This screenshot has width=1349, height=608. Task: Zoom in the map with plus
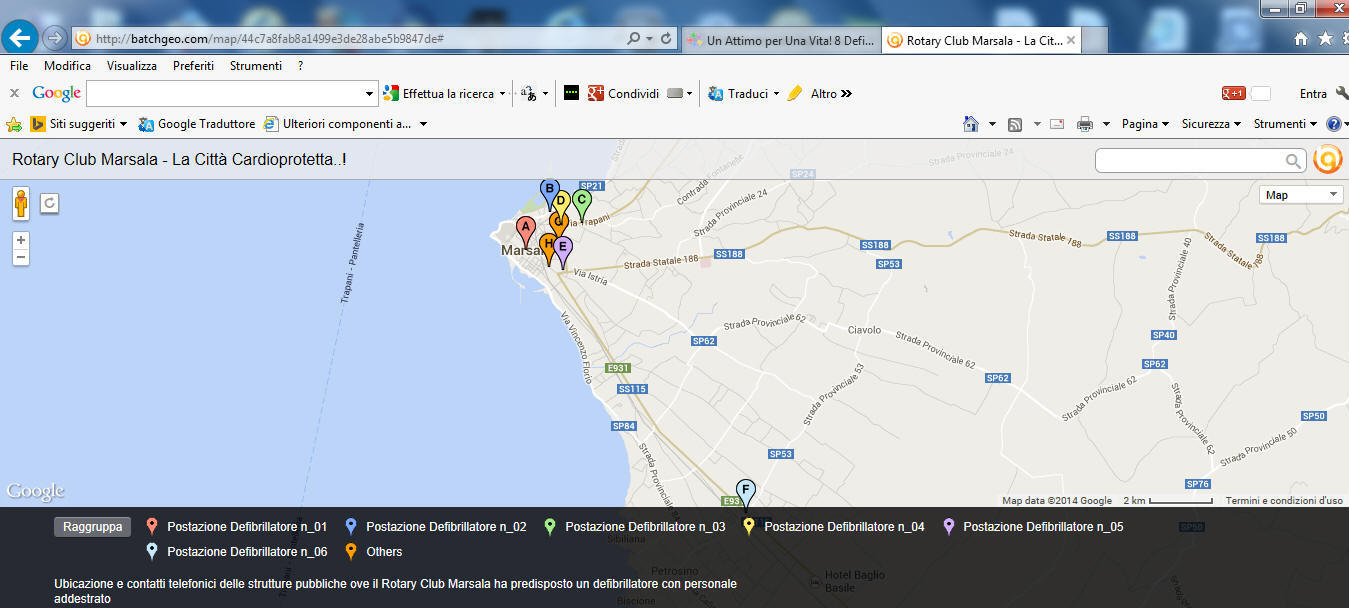(x=21, y=240)
